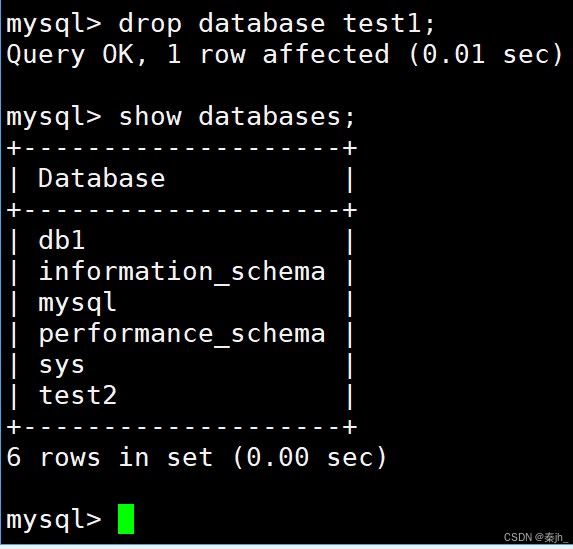
Task: Click the bottom border line of table
Action: click(182, 427)
